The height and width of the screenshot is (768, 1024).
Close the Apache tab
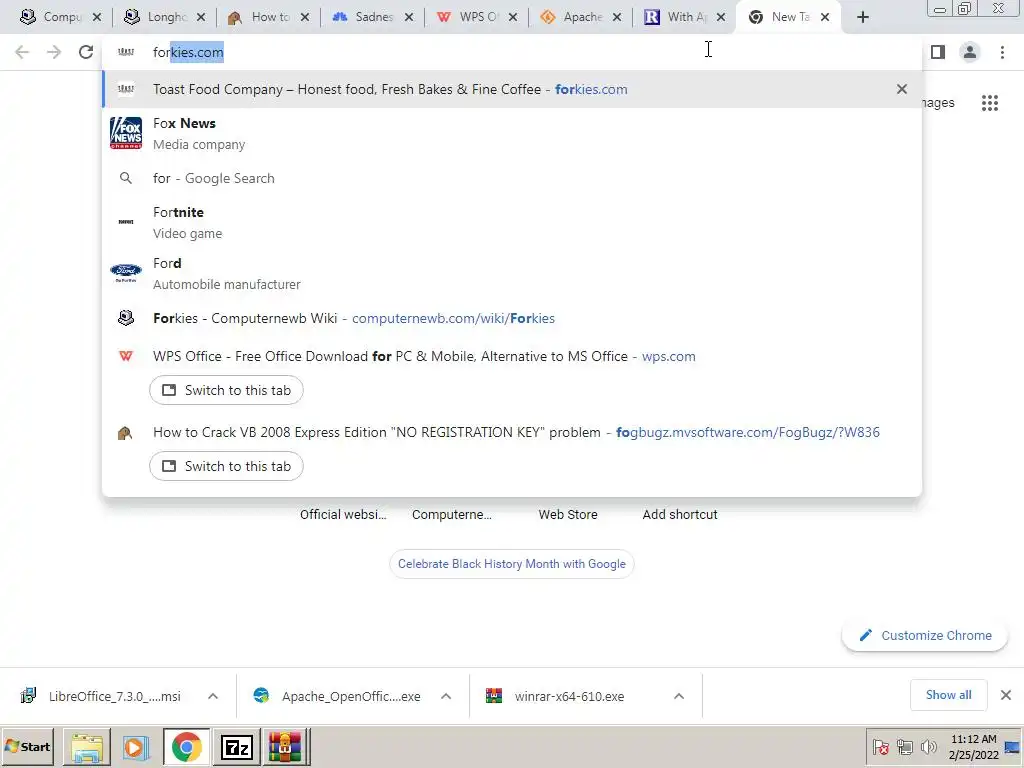616,17
